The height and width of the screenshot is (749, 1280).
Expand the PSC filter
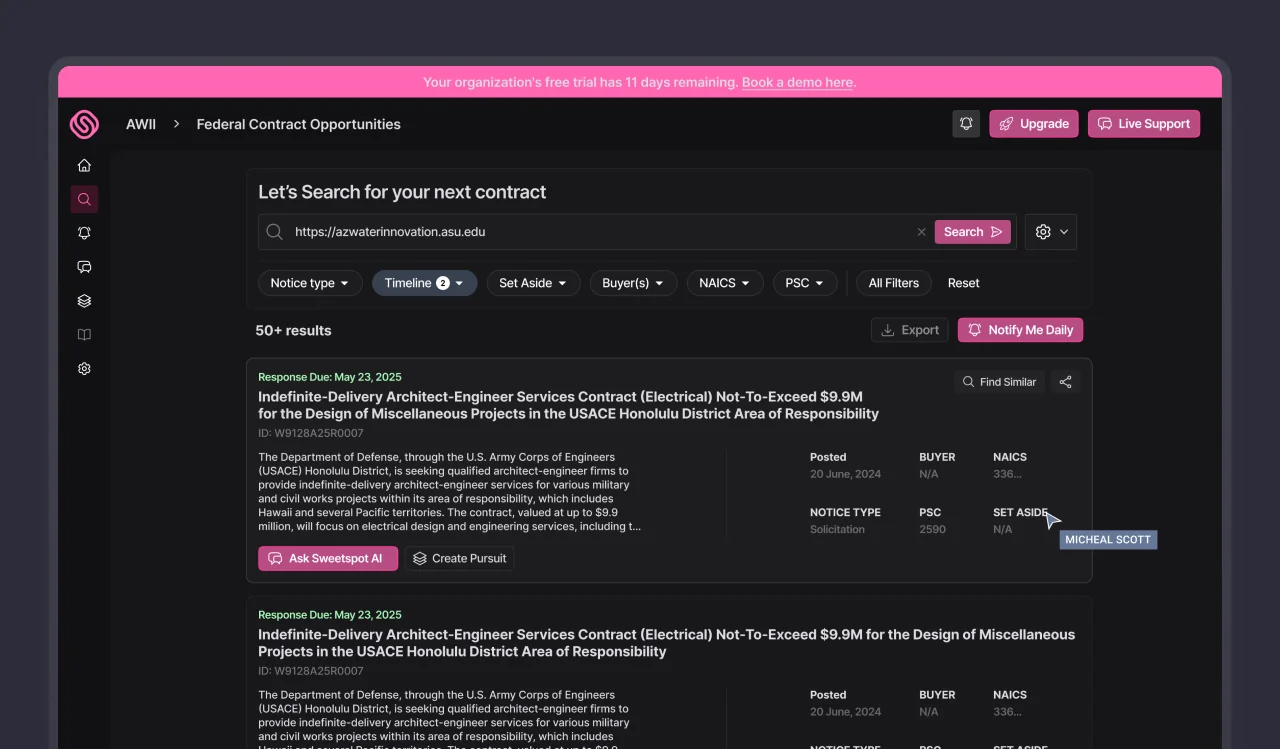(x=805, y=283)
